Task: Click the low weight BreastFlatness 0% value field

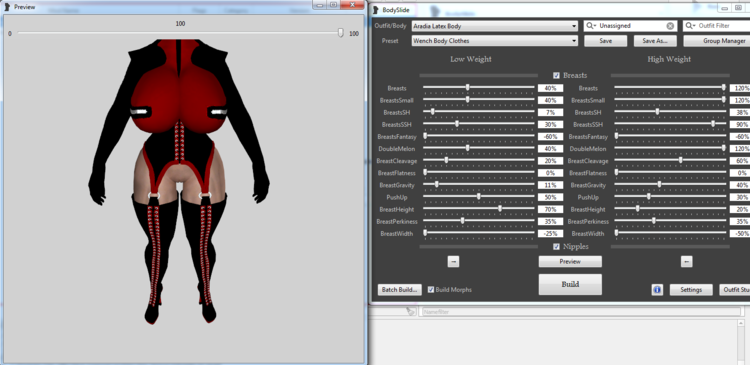Action: point(551,173)
